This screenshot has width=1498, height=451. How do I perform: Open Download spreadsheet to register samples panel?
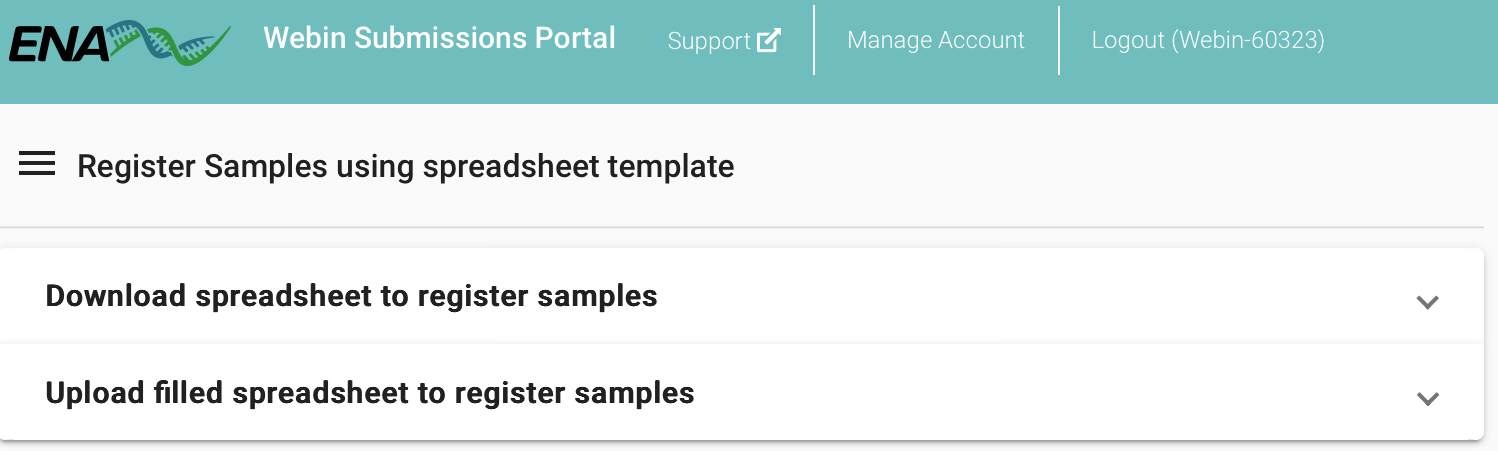tap(351, 296)
